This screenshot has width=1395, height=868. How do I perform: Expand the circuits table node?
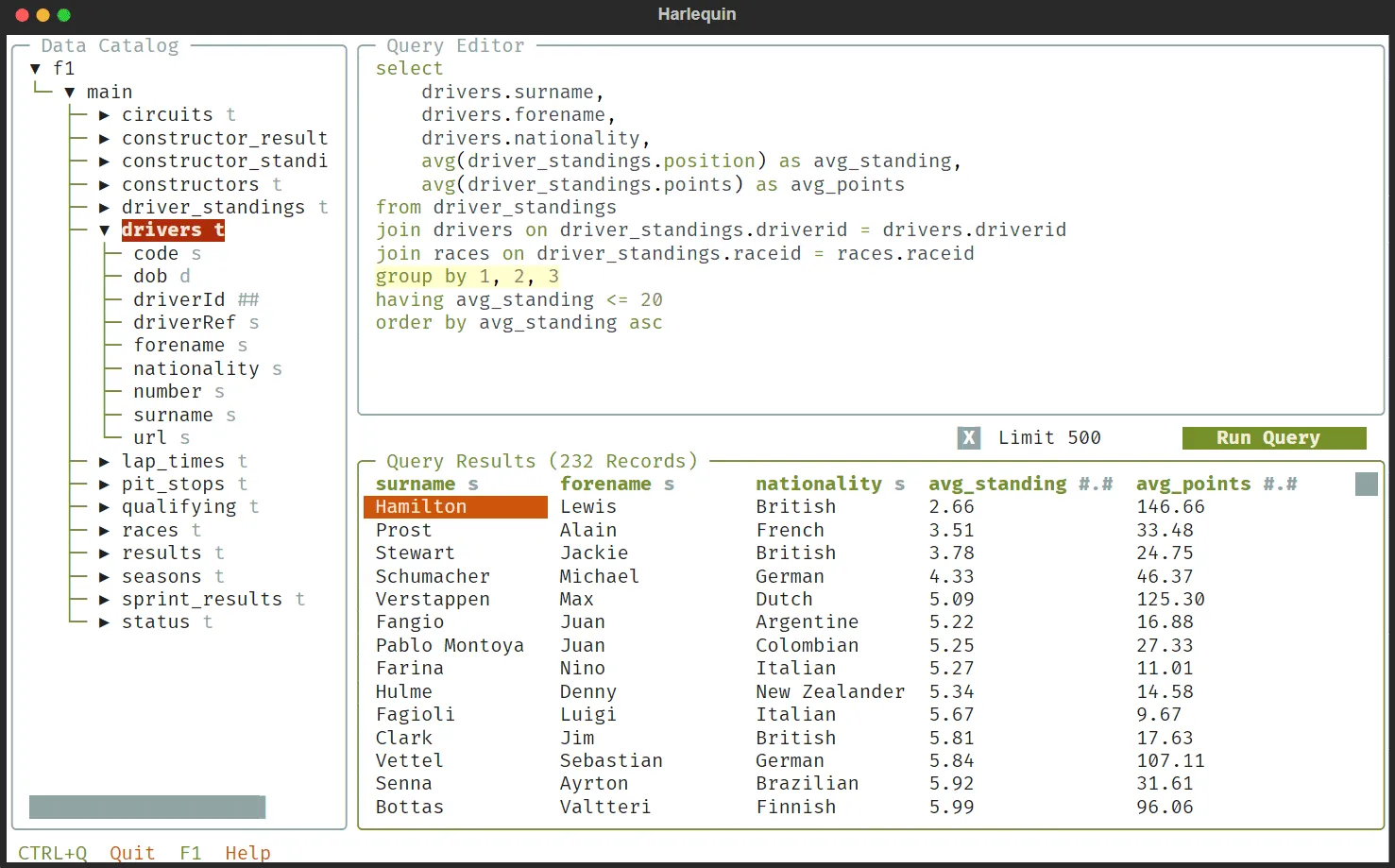coord(105,115)
